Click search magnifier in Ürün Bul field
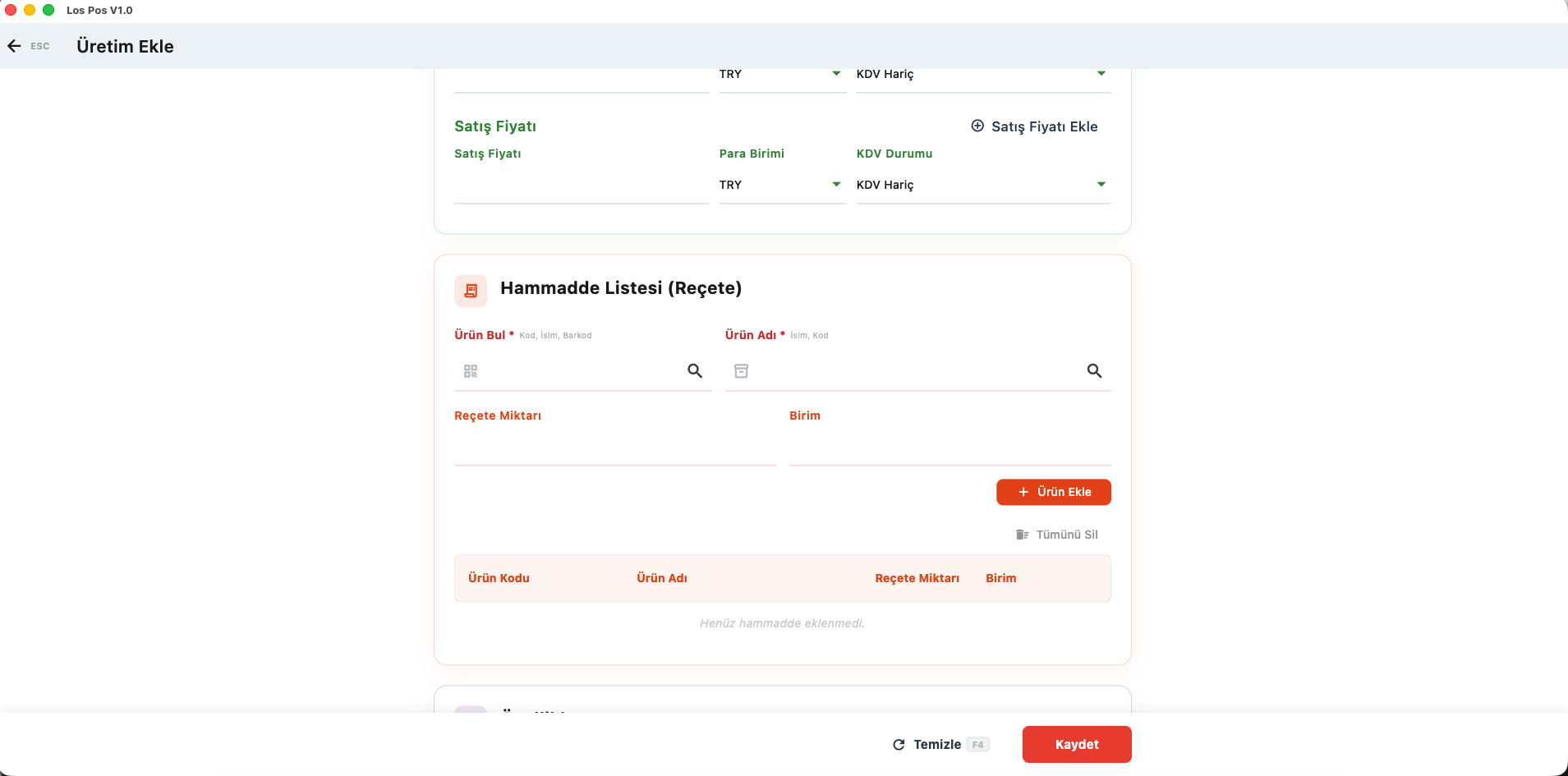The width and height of the screenshot is (1568, 776). (x=695, y=371)
